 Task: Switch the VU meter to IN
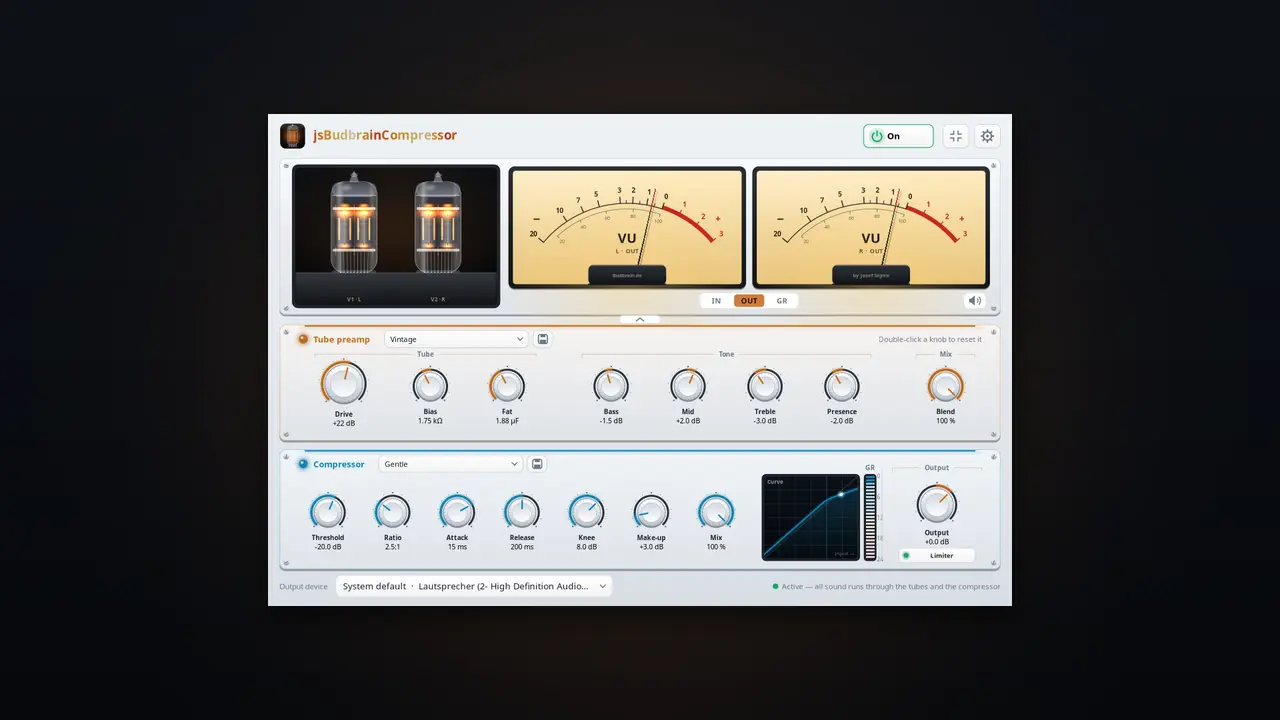point(716,300)
